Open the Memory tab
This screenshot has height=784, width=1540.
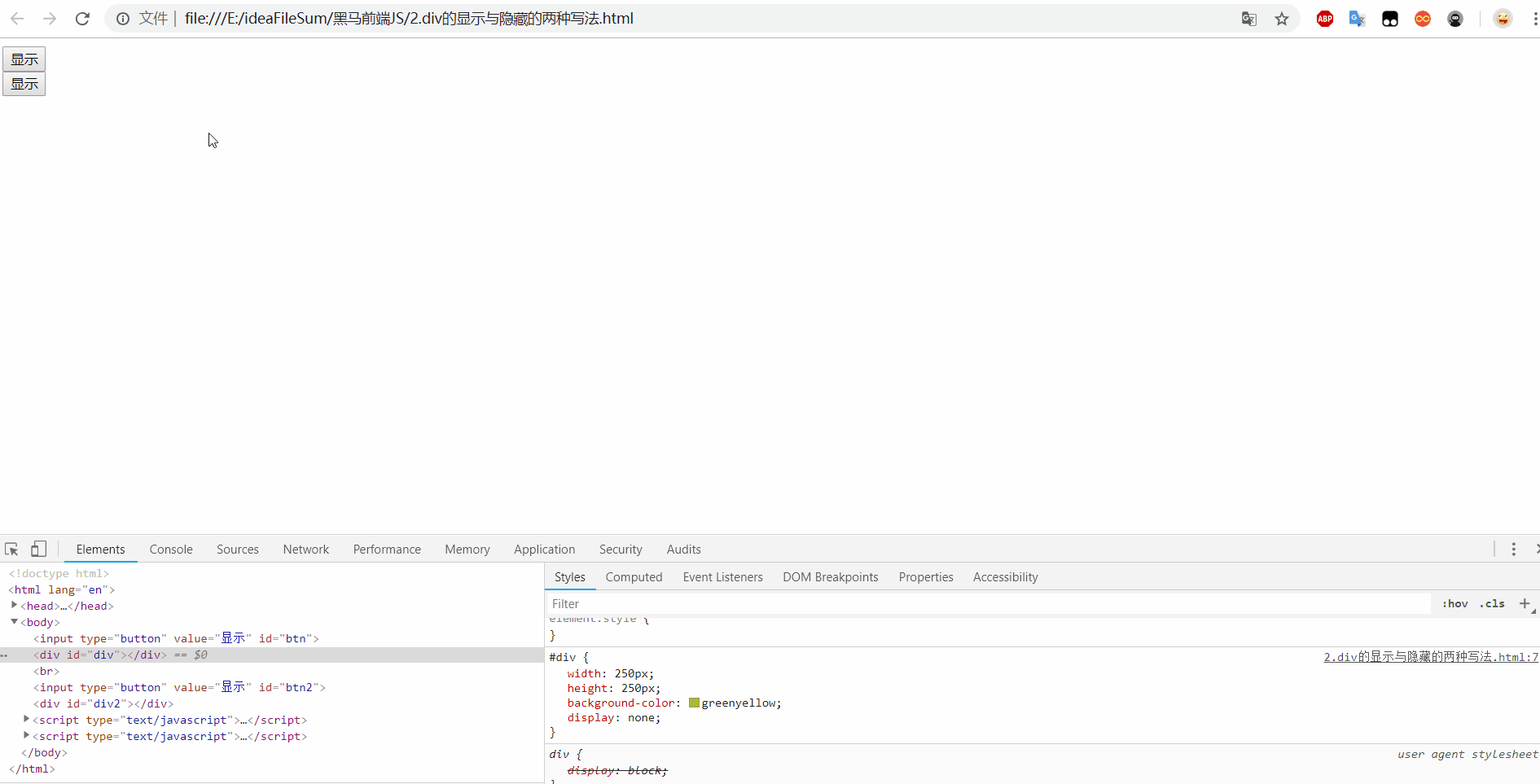pyautogui.click(x=467, y=550)
